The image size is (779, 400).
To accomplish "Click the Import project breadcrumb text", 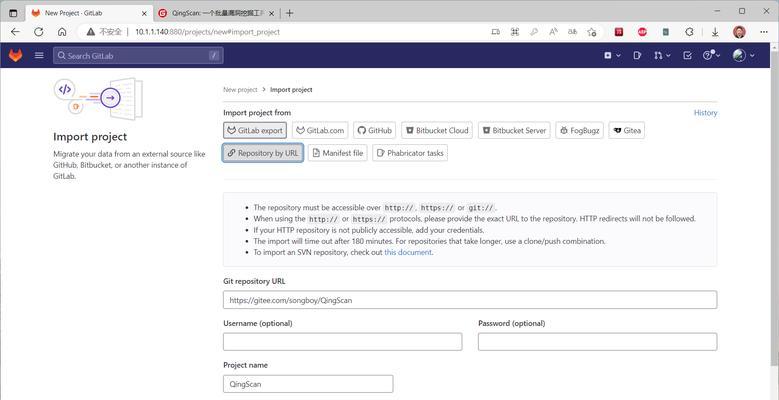I will pyautogui.click(x=291, y=90).
